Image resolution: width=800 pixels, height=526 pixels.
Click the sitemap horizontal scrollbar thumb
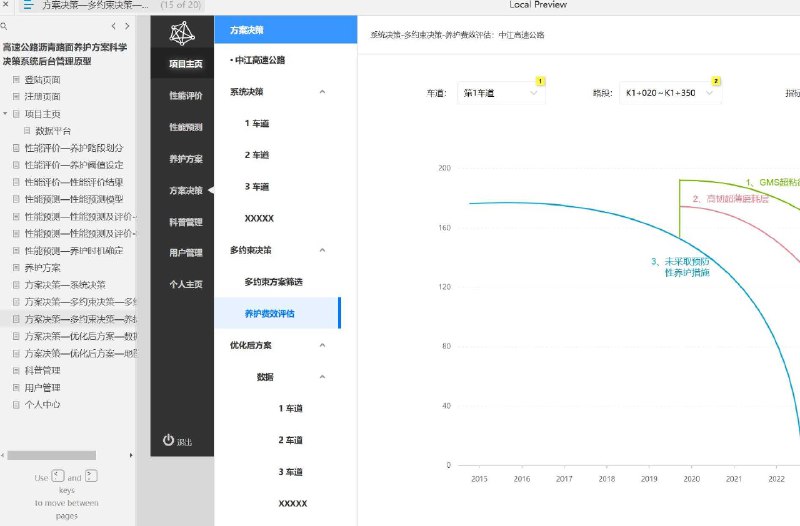click(x=52, y=455)
